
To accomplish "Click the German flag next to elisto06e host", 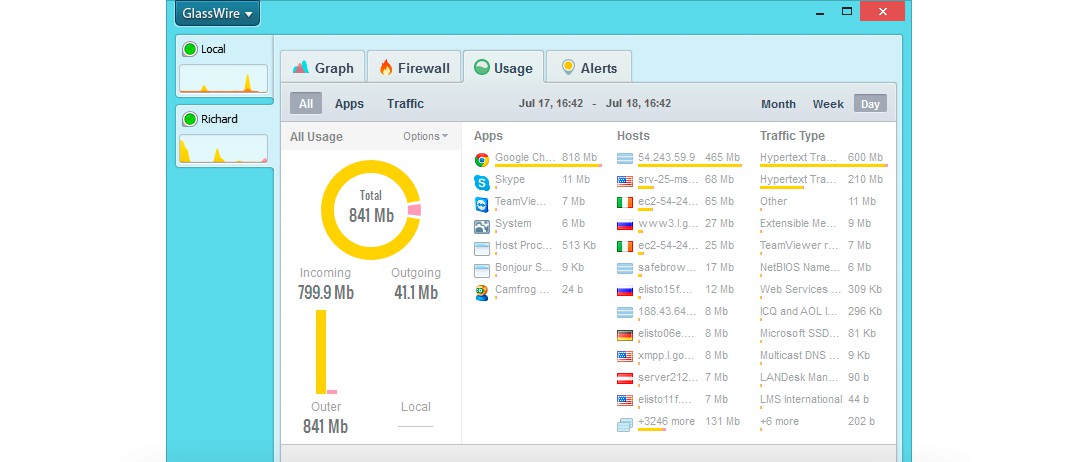I will click(x=625, y=335).
